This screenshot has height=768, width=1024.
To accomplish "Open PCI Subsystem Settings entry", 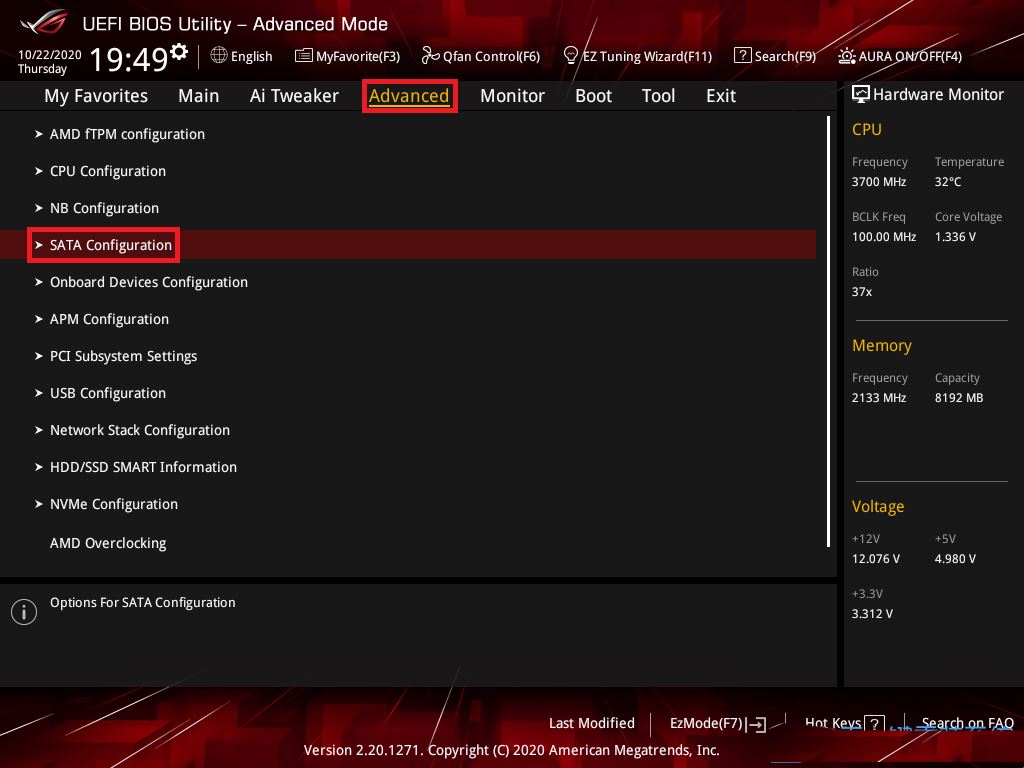I will tap(123, 356).
